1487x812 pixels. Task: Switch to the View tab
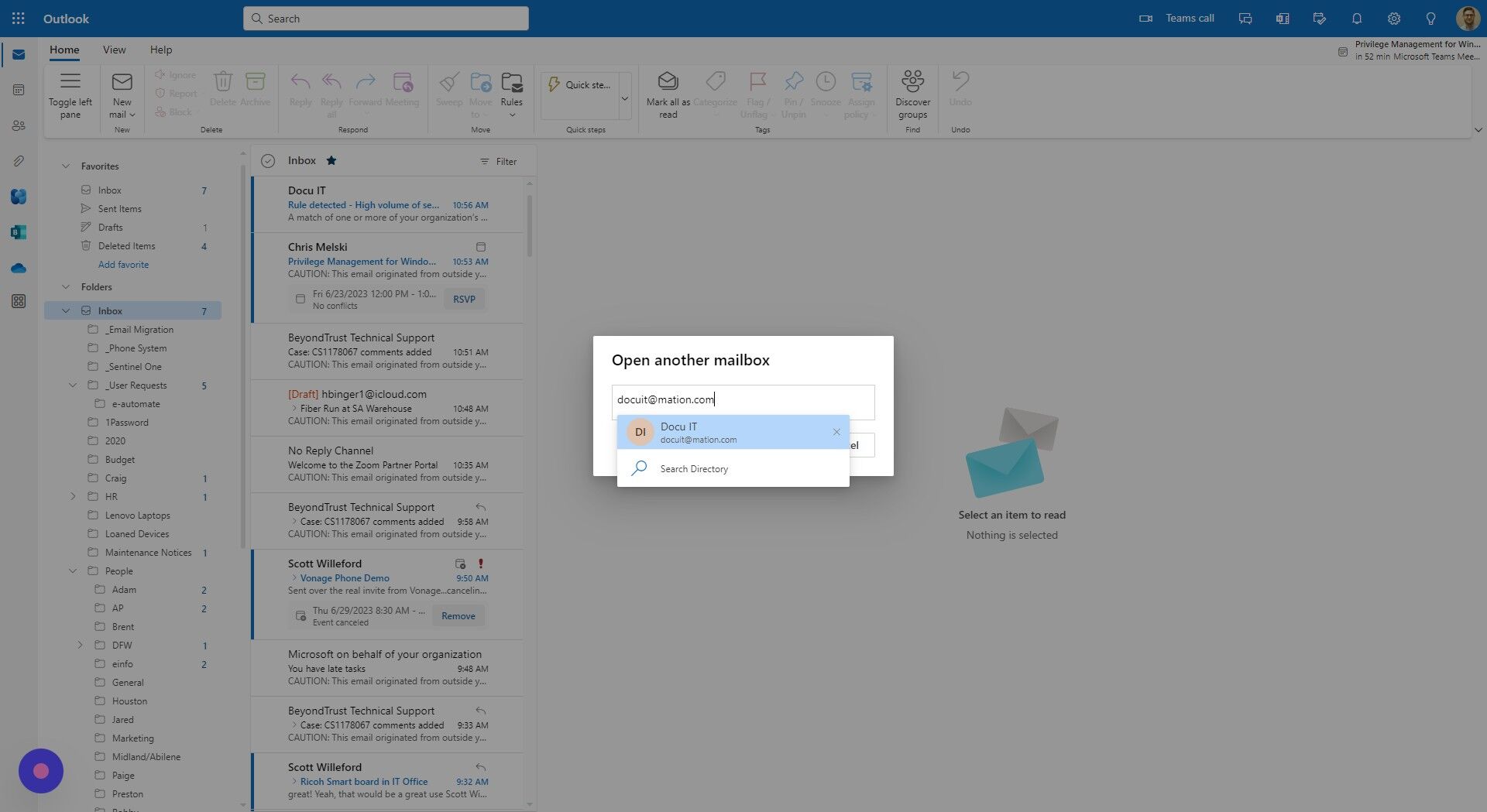pyautogui.click(x=114, y=49)
